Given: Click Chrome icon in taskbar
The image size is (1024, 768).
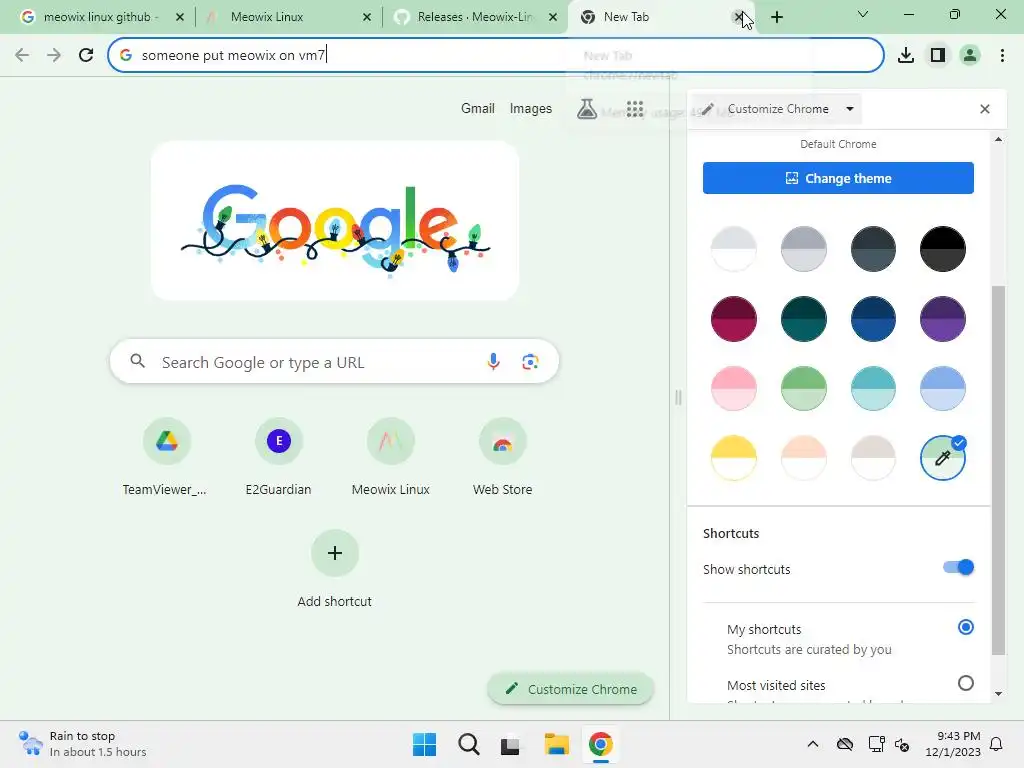Looking at the screenshot, I should (601, 744).
